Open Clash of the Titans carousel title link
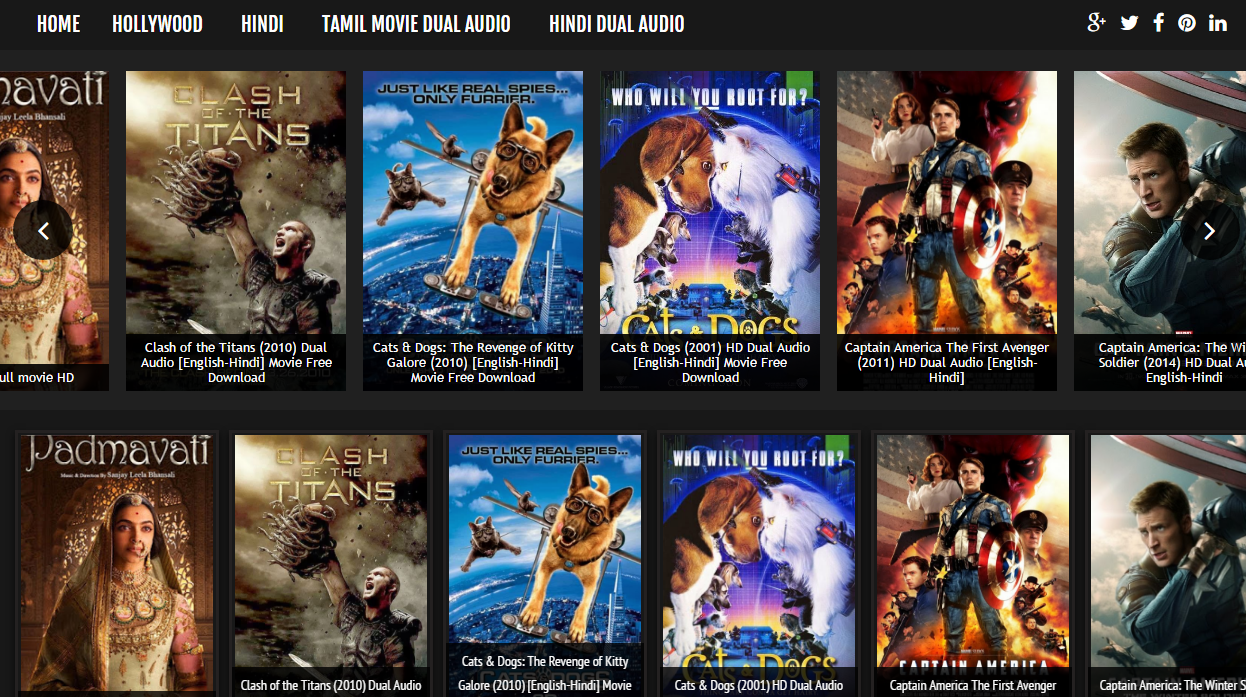This screenshot has height=697, width=1246. pyautogui.click(x=236, y=362)
